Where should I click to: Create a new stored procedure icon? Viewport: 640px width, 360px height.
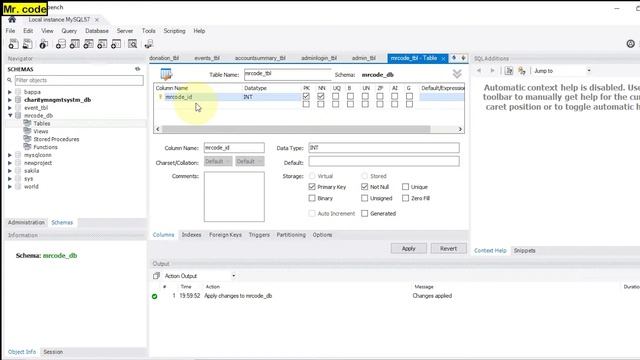[102, 44]
